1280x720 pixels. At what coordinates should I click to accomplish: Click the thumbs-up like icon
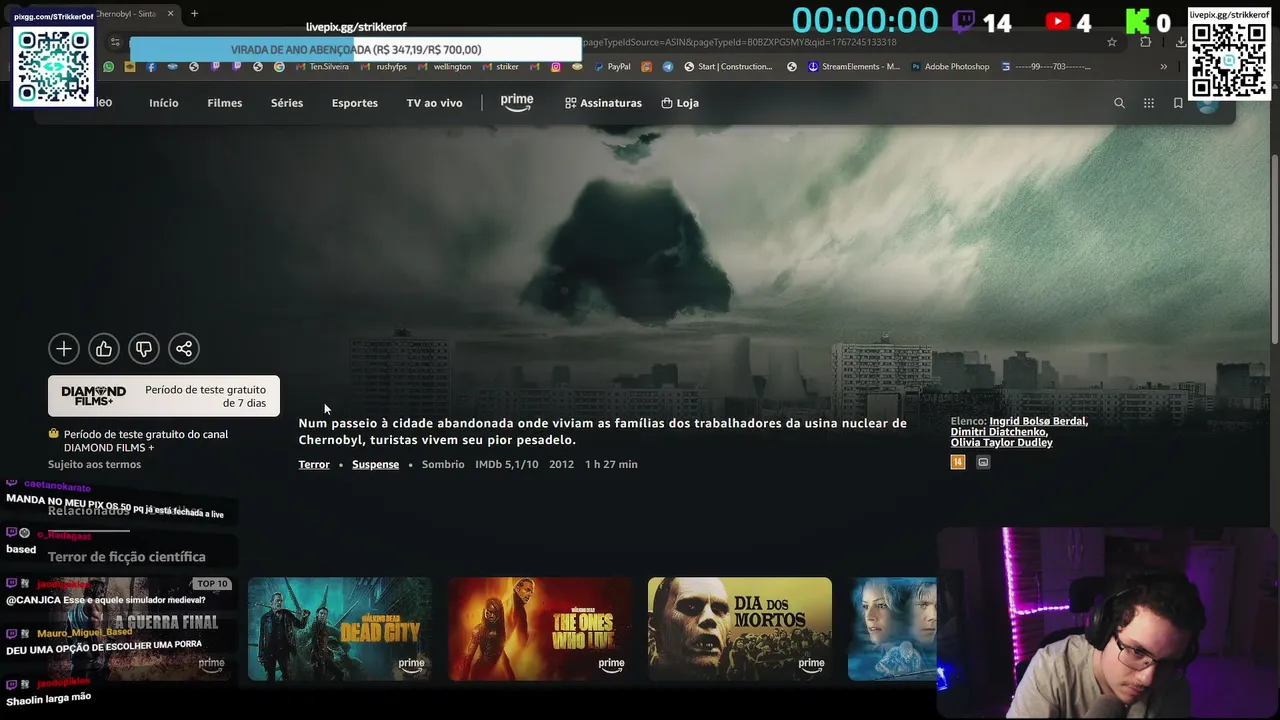104,348
